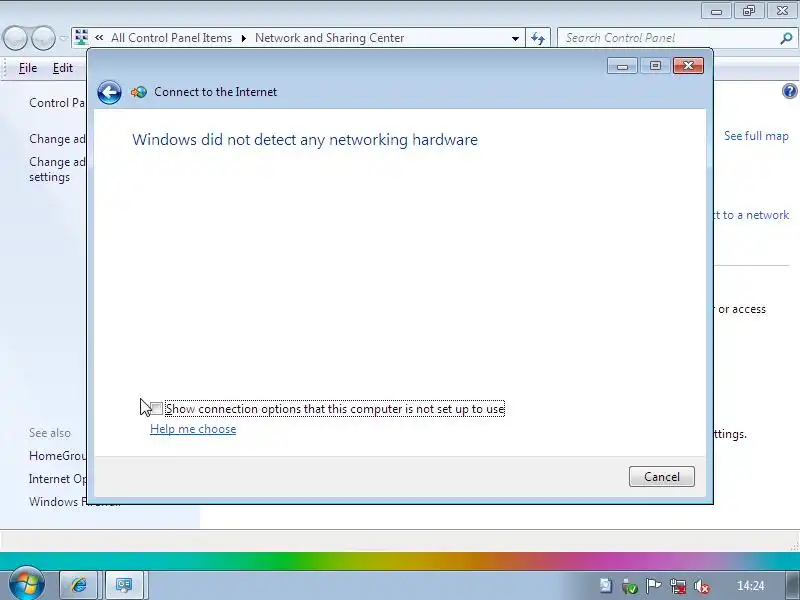Launch Internet Explorer from taskbar
The image size is (800, 600).
(x=79, y=585)
